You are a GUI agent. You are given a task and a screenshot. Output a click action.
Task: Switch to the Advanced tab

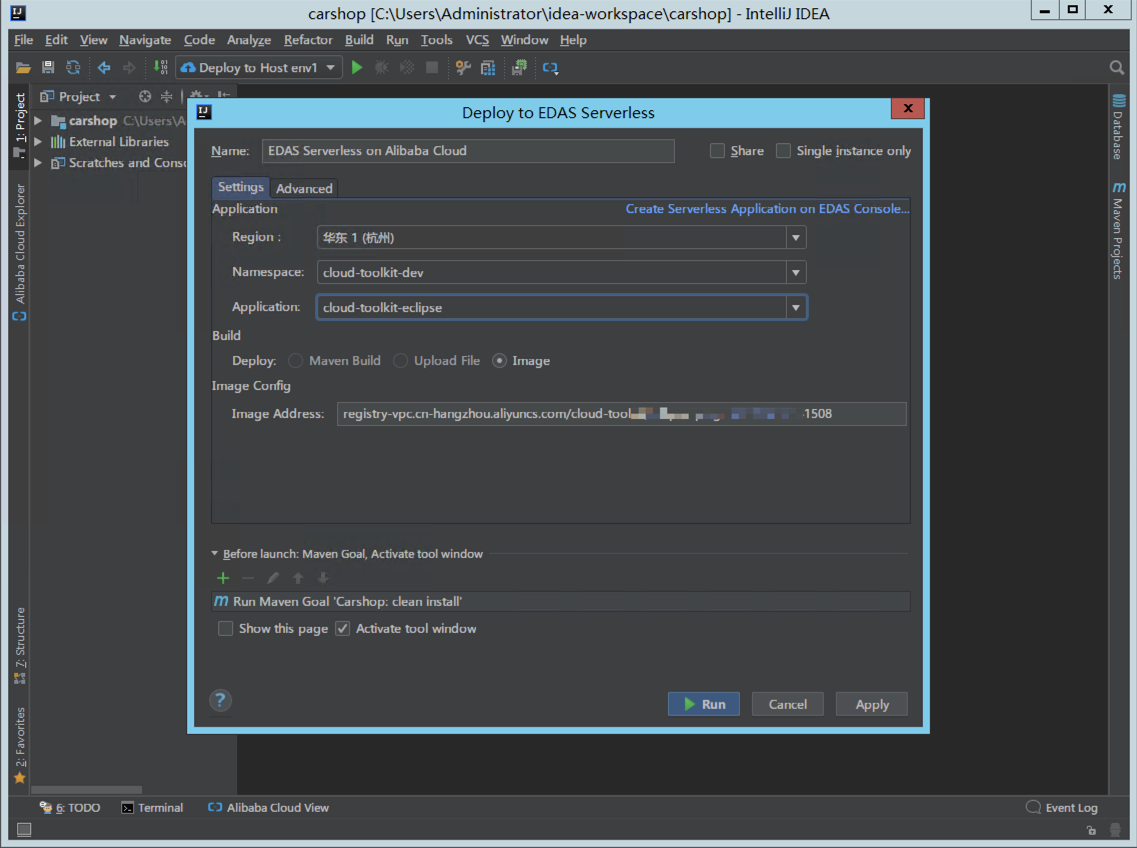click(x=304, y=189)
